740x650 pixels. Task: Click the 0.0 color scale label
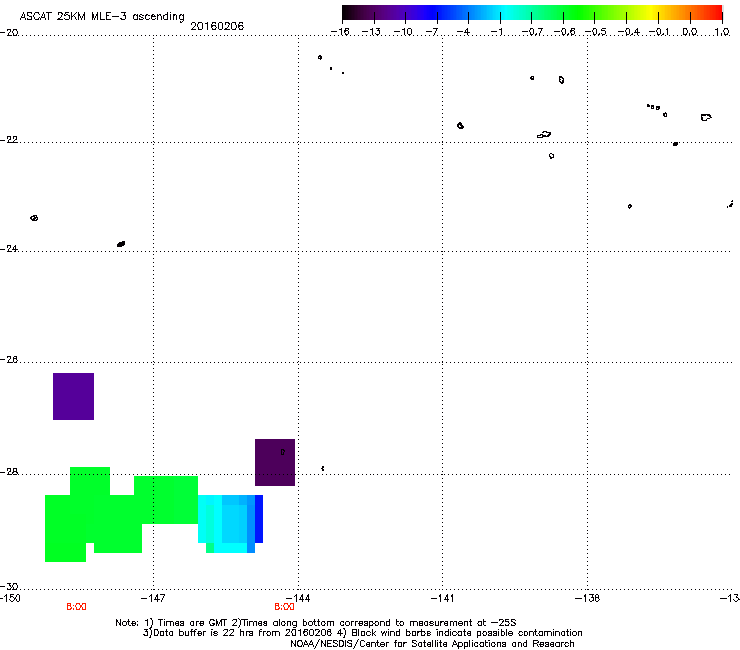click(690, 32)
